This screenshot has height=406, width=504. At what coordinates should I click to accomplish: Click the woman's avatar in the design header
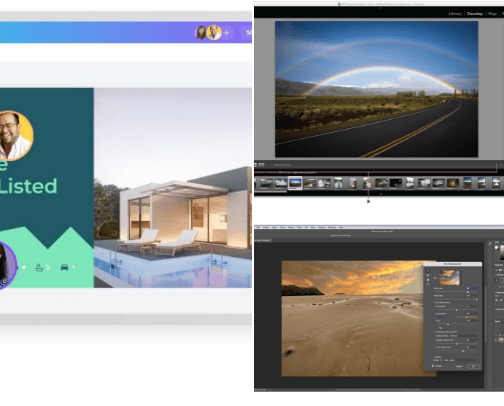(201, 32)
